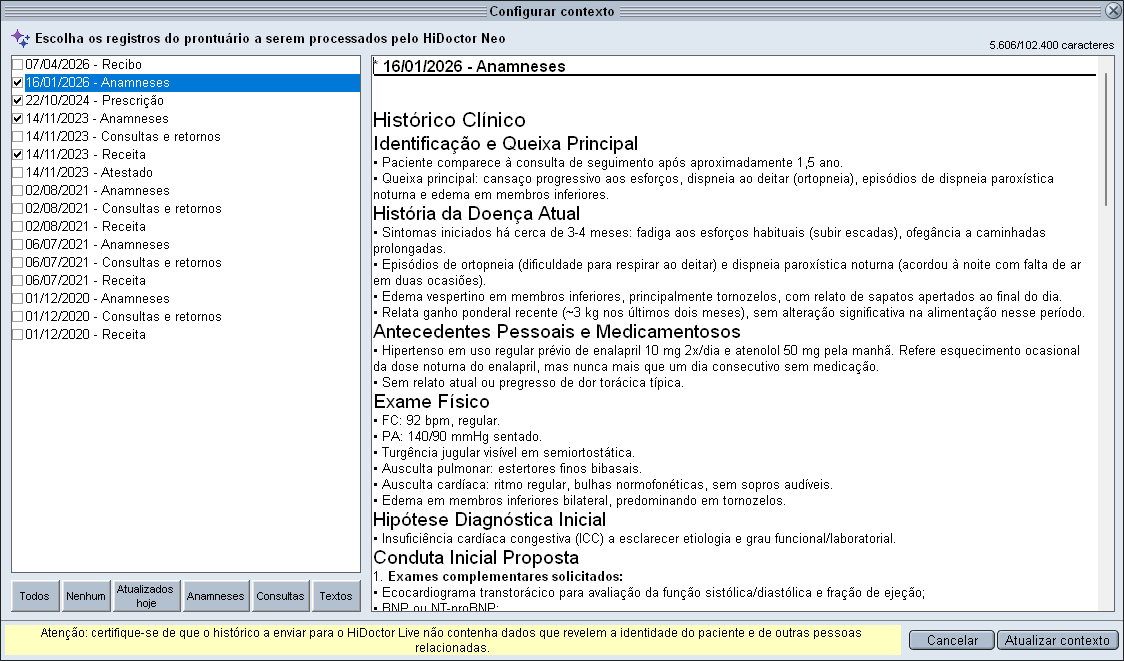Click the 'Hipótese Diagnóstica Inicial' heading
Viewport: 1124px width, 661px height.
pos(490,520)
